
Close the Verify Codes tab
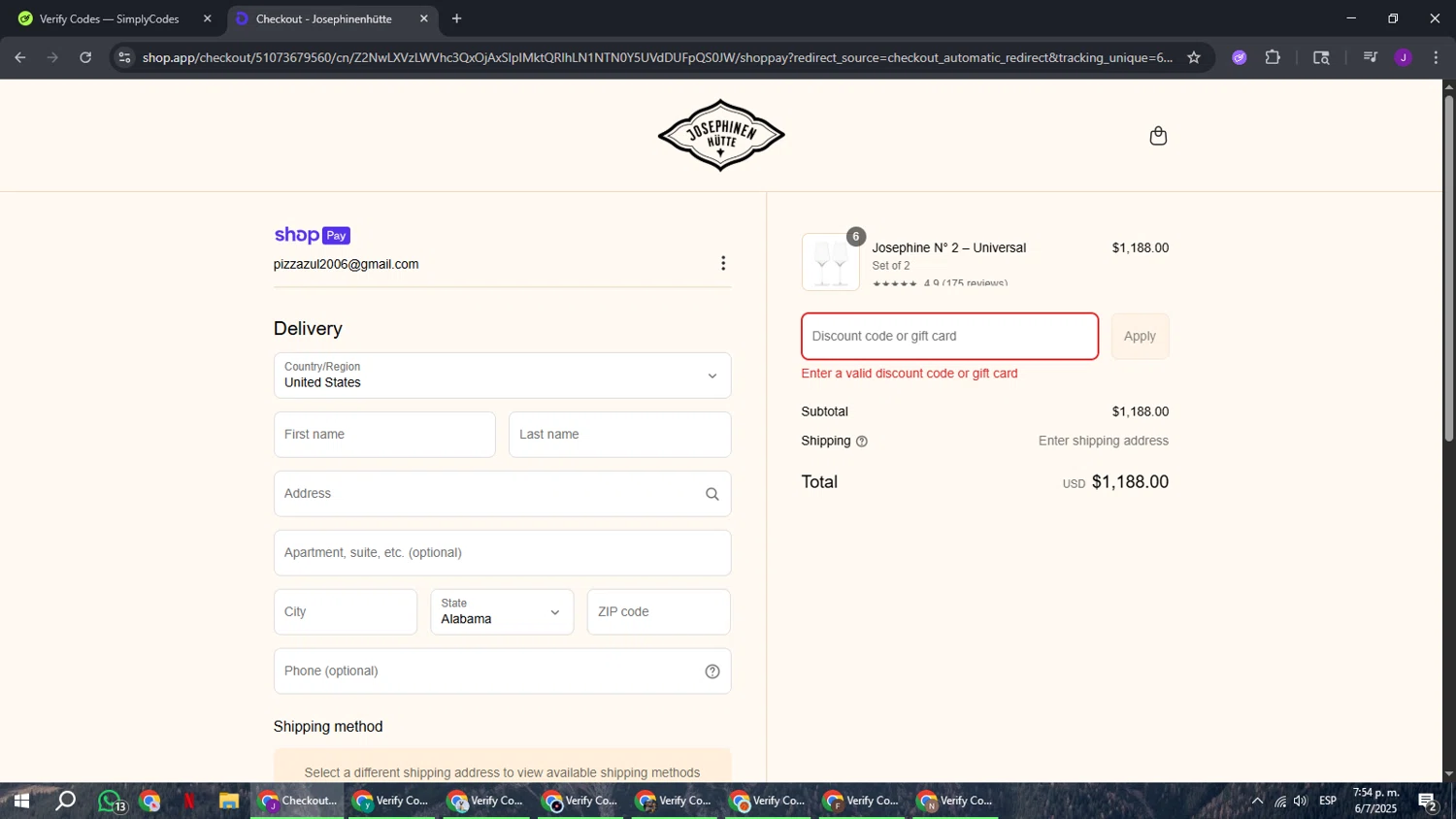[207, 18]
